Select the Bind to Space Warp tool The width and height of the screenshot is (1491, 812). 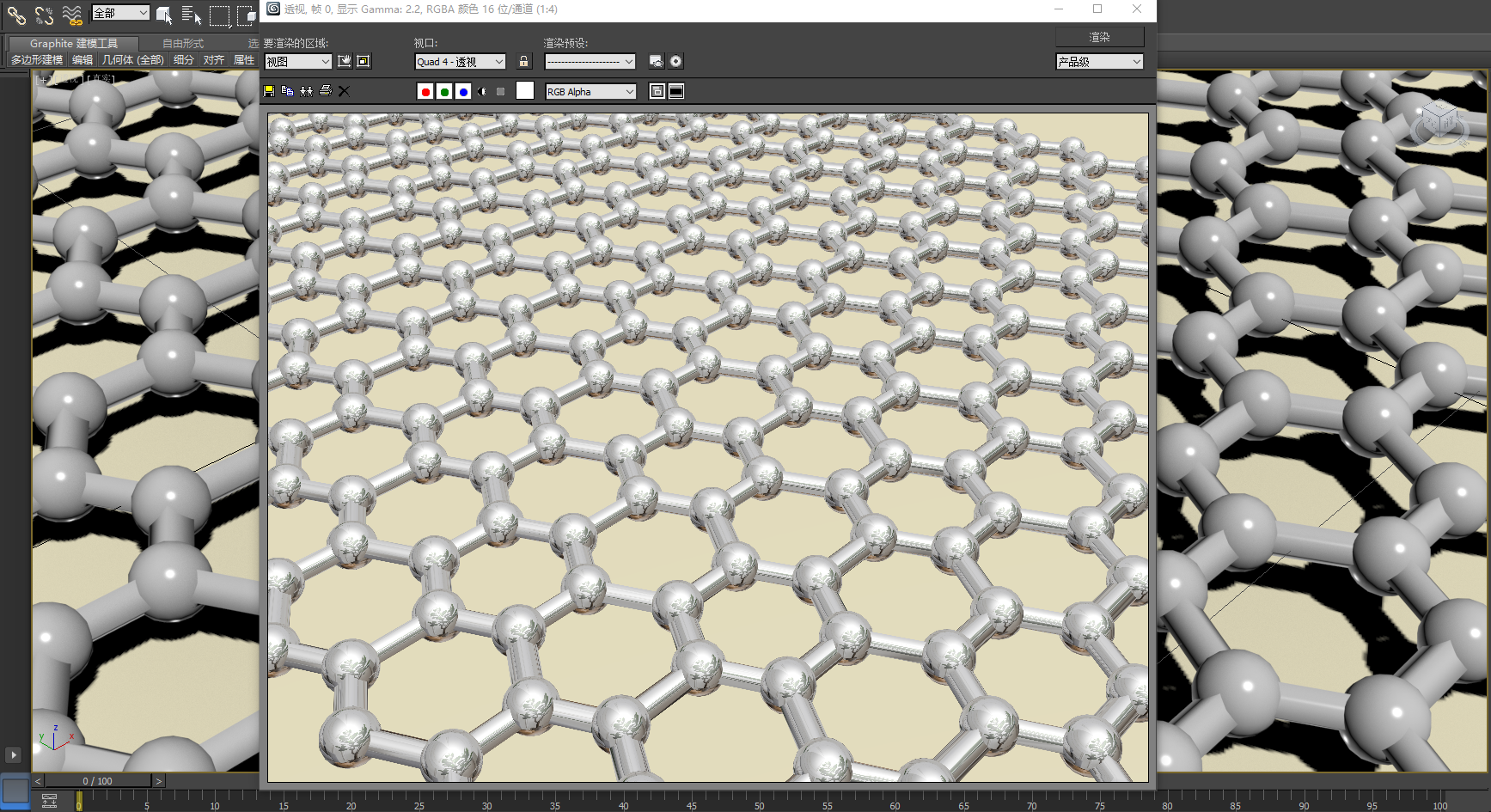(72, 15)
